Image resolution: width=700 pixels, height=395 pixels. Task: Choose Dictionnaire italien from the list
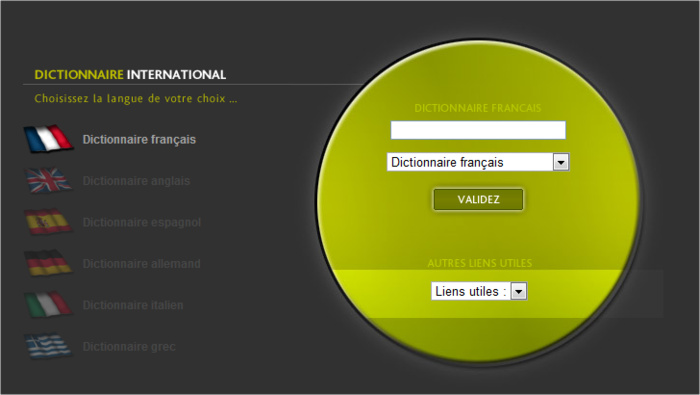(x=133, y=305)
